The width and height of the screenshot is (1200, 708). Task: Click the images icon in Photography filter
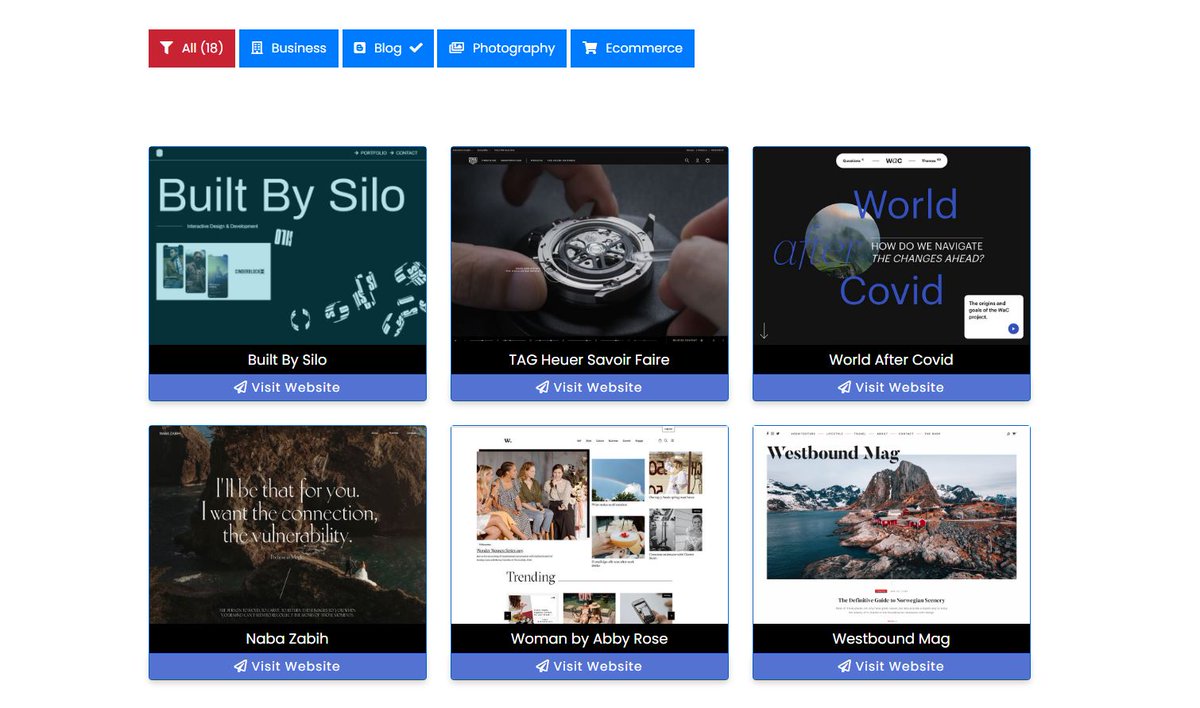coord(457,48)
